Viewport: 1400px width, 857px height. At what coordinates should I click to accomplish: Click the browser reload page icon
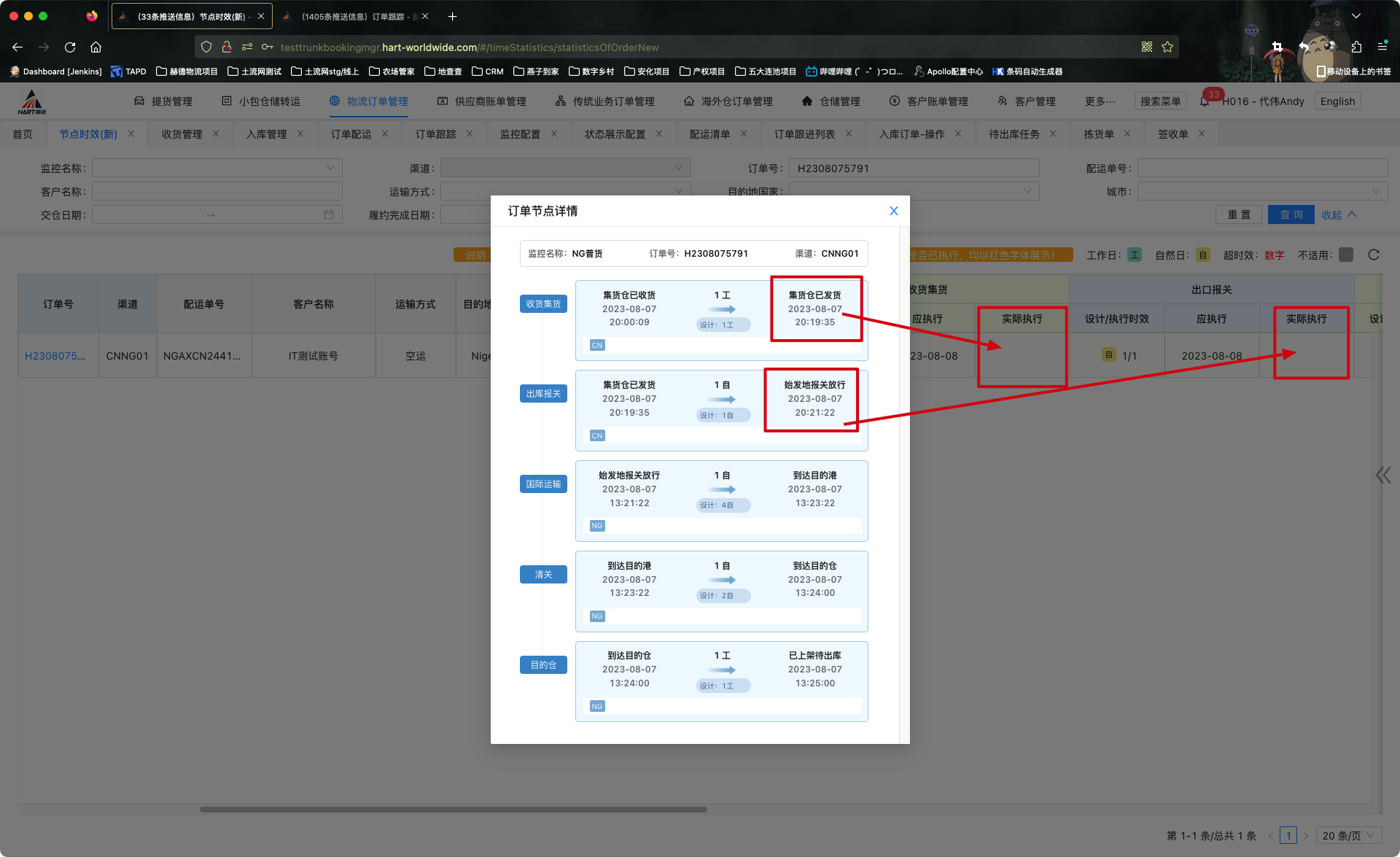point(70,47)
